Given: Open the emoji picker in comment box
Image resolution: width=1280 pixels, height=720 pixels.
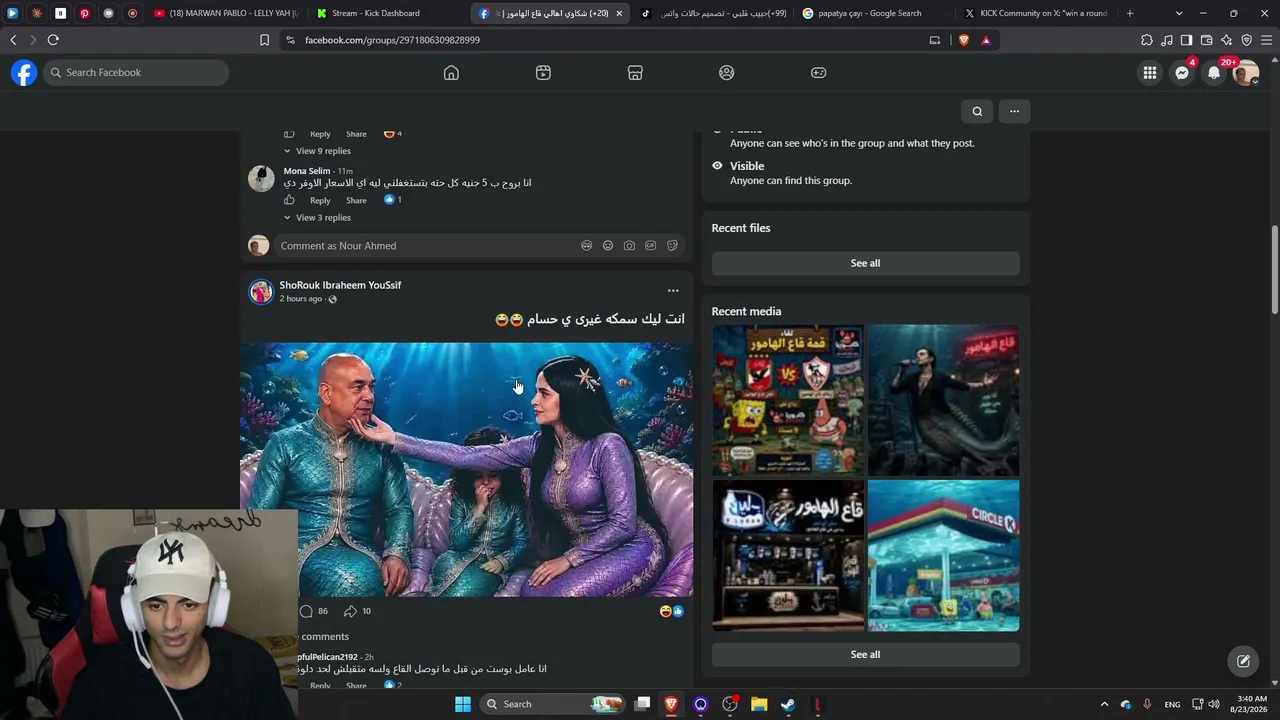Looking at the screenshot, I should (x=608, y=246).
